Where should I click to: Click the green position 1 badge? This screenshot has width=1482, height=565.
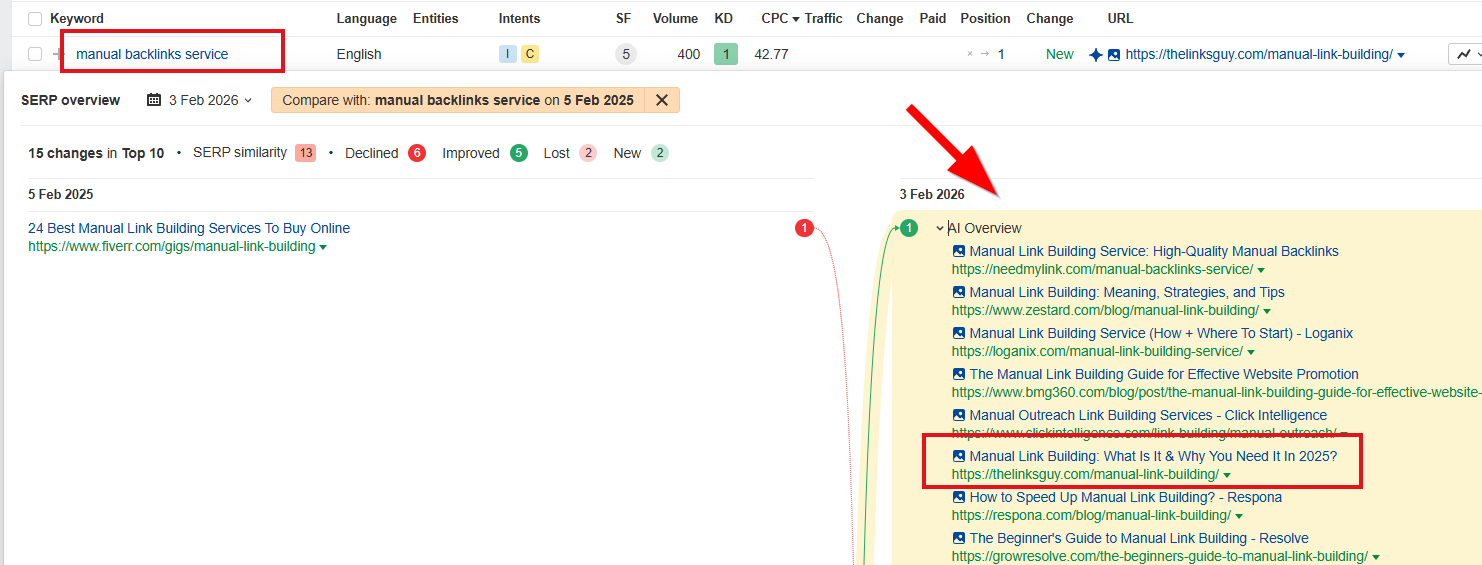coord(908,228)
